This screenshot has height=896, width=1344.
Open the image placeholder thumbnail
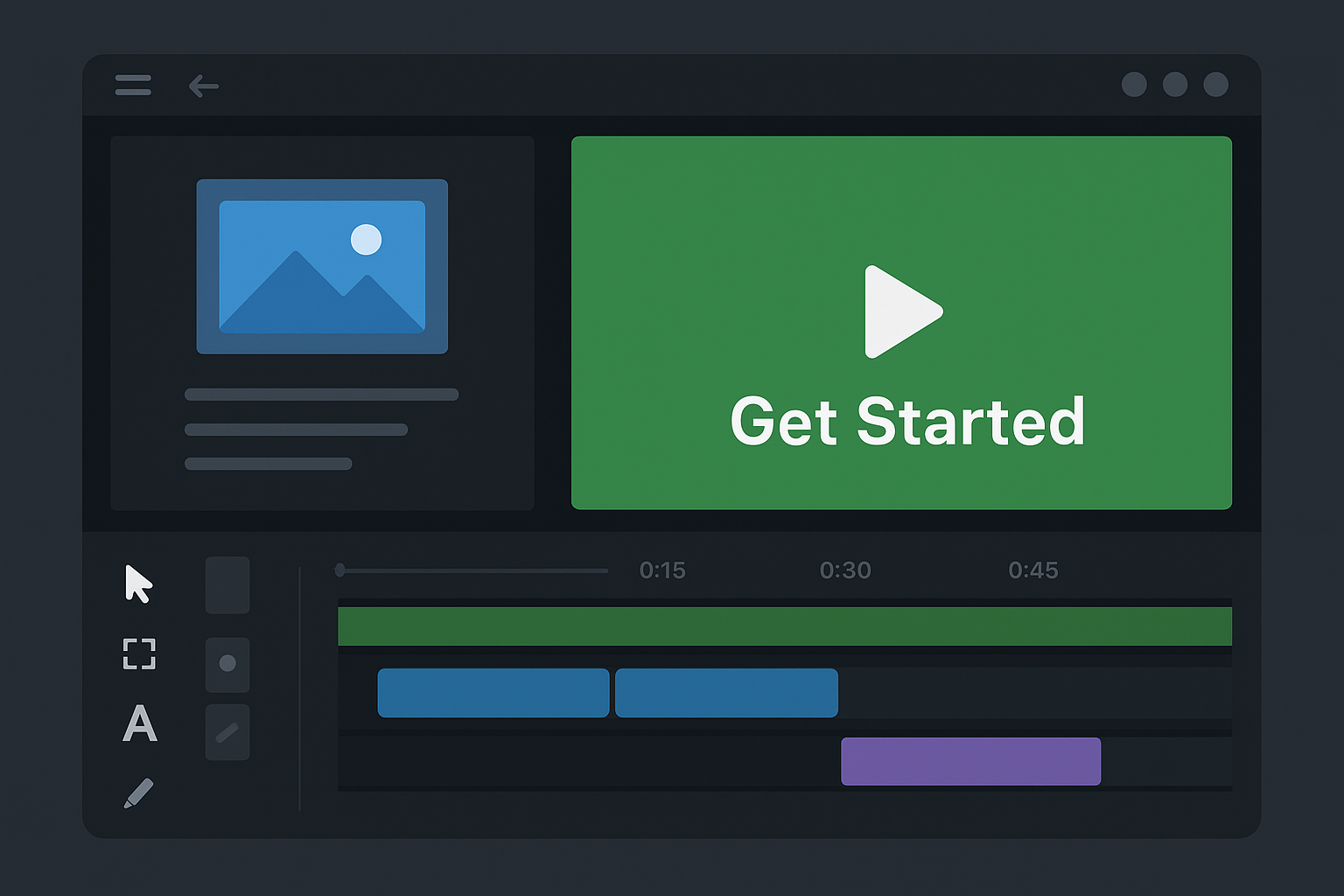tap(322, 266)
